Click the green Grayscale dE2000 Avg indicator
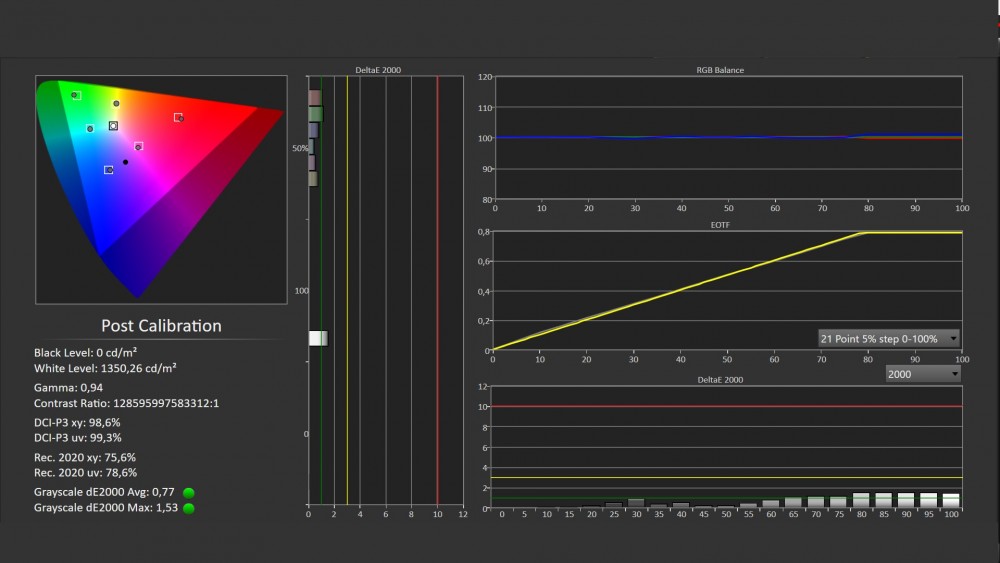Image resolution: width=1000 pixels, height=563 pixels. click(x=188, y=492)
